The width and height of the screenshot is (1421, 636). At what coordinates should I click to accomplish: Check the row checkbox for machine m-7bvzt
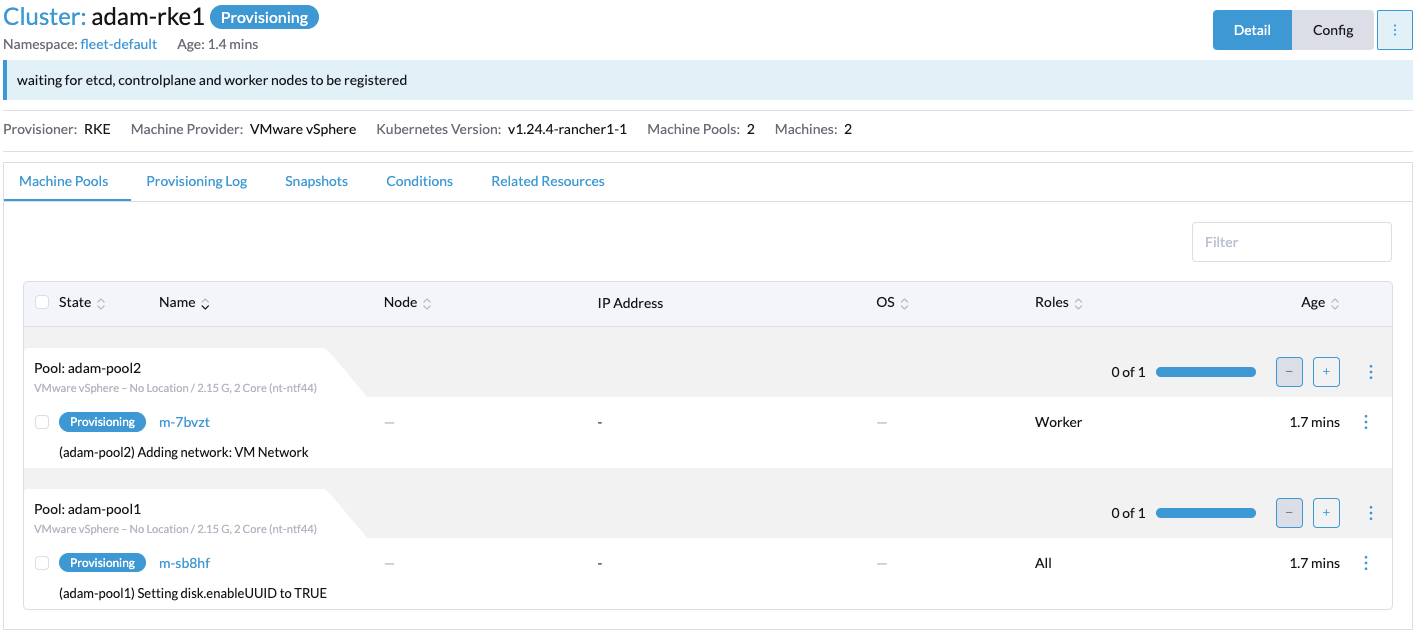(x=41, y=421)
